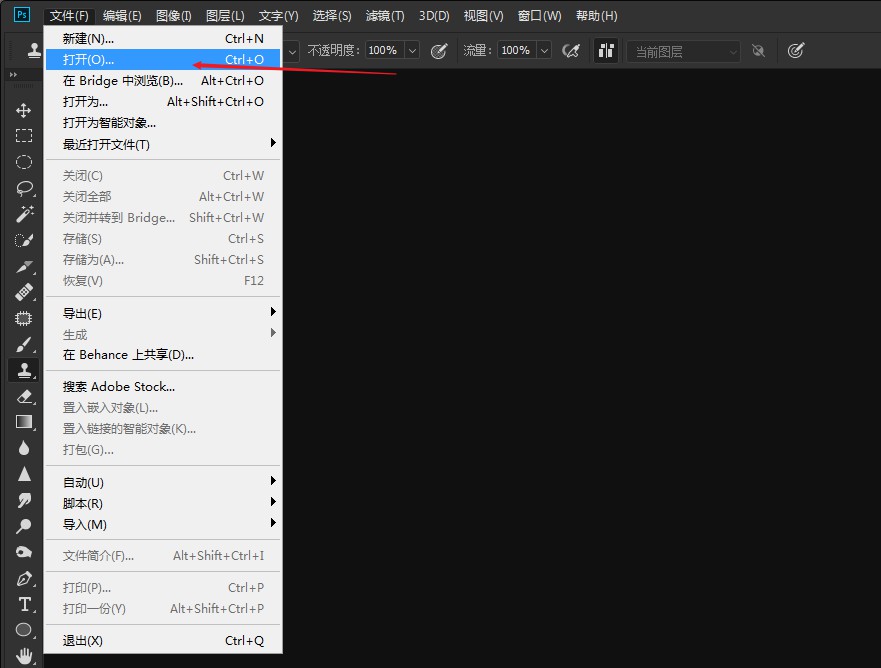Open the flow 100% dropdown arrow

[544, 51]
